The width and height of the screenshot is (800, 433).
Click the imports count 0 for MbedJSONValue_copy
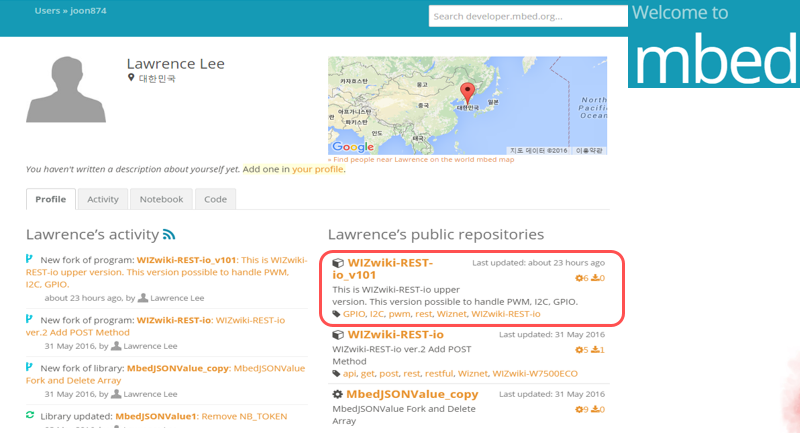click(598, 410)
